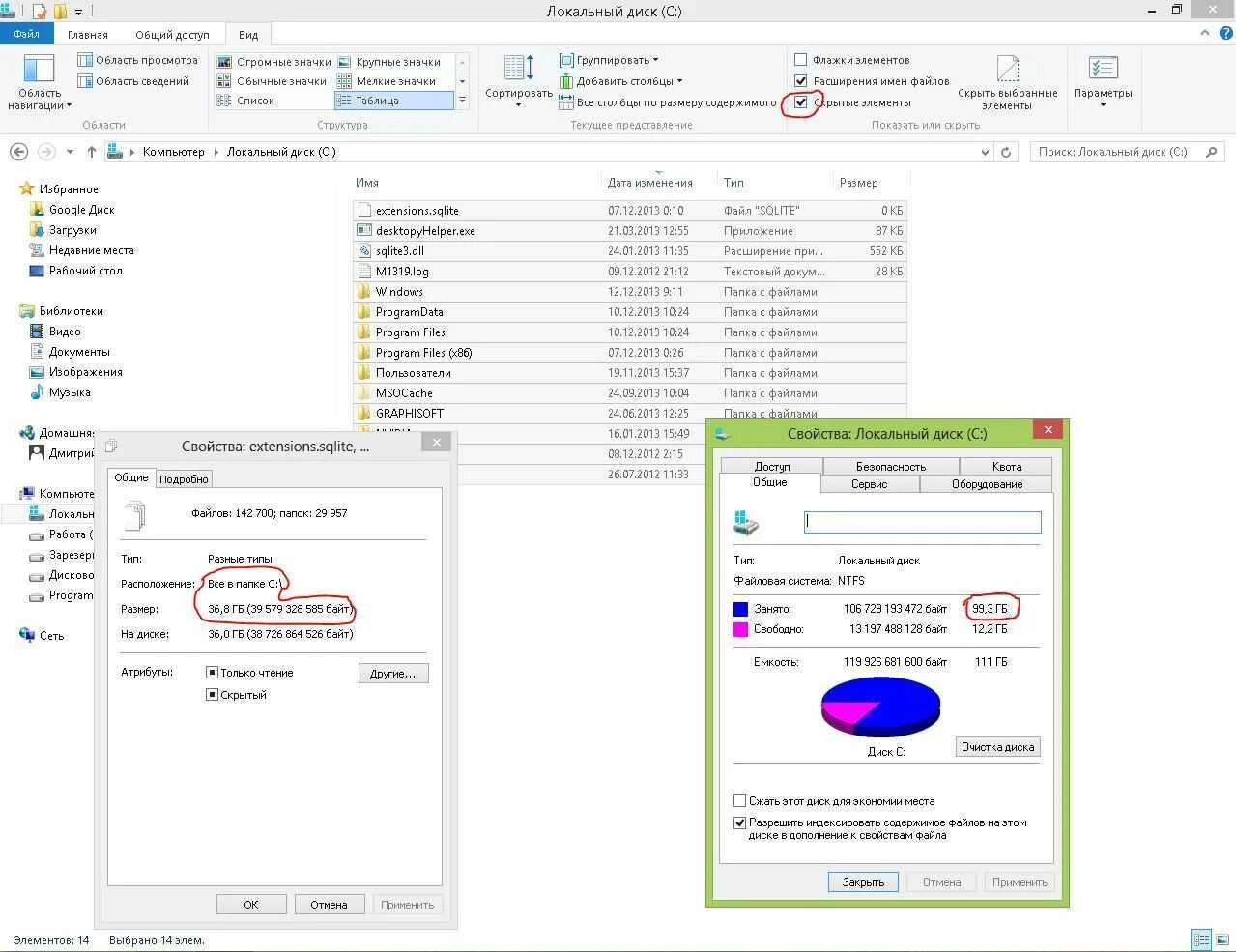
Task: Open the Видео library
Action: point(56,332)
